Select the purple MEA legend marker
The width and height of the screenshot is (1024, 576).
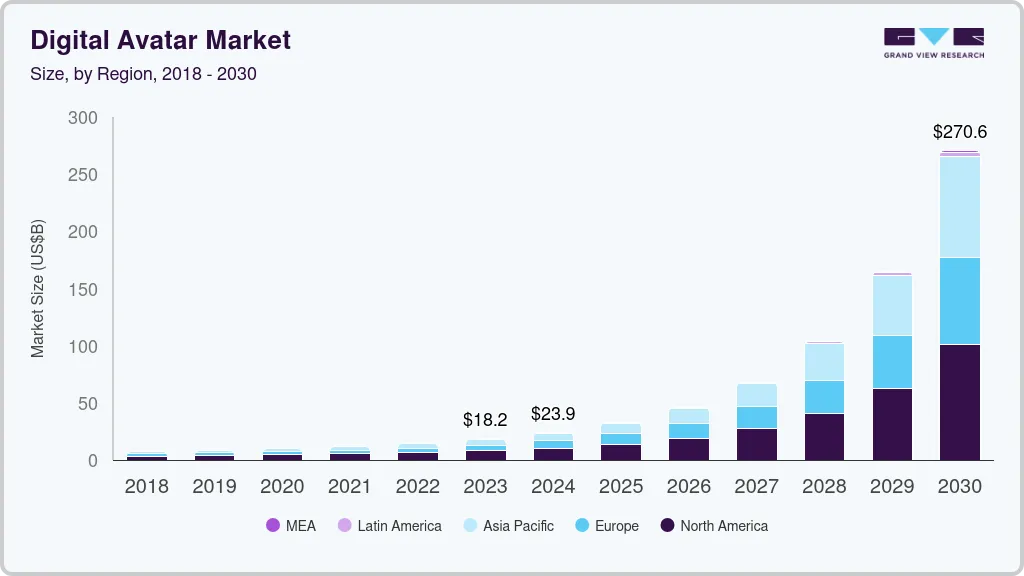click(x=272, y=525)
